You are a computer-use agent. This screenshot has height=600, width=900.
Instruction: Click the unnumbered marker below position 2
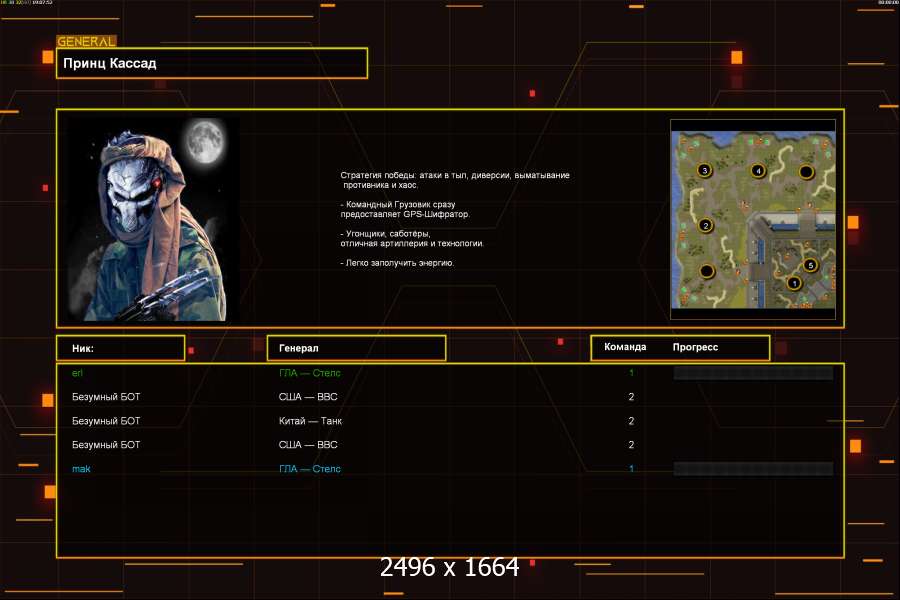tap(707, 271)
